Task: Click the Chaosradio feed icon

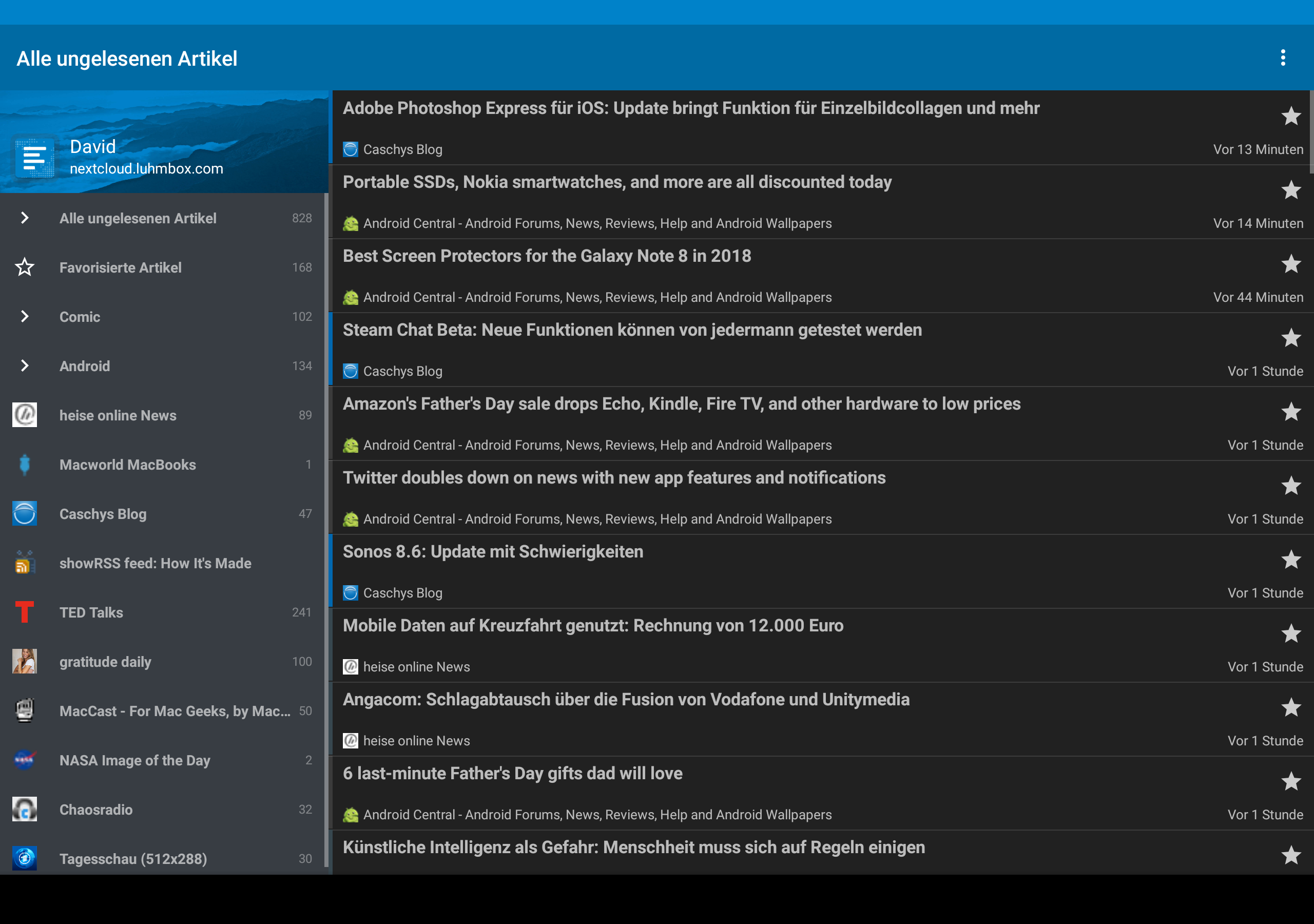Action: [25, 809]
